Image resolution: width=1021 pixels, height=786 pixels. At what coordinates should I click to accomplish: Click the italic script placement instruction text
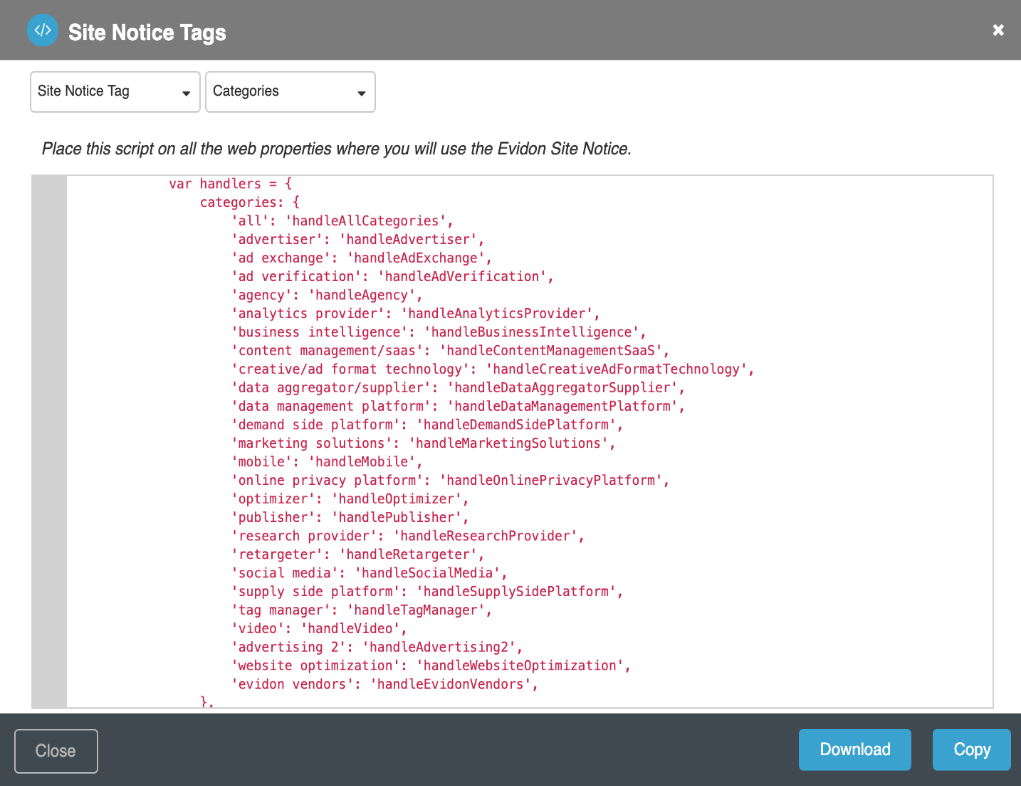(336, 149)
